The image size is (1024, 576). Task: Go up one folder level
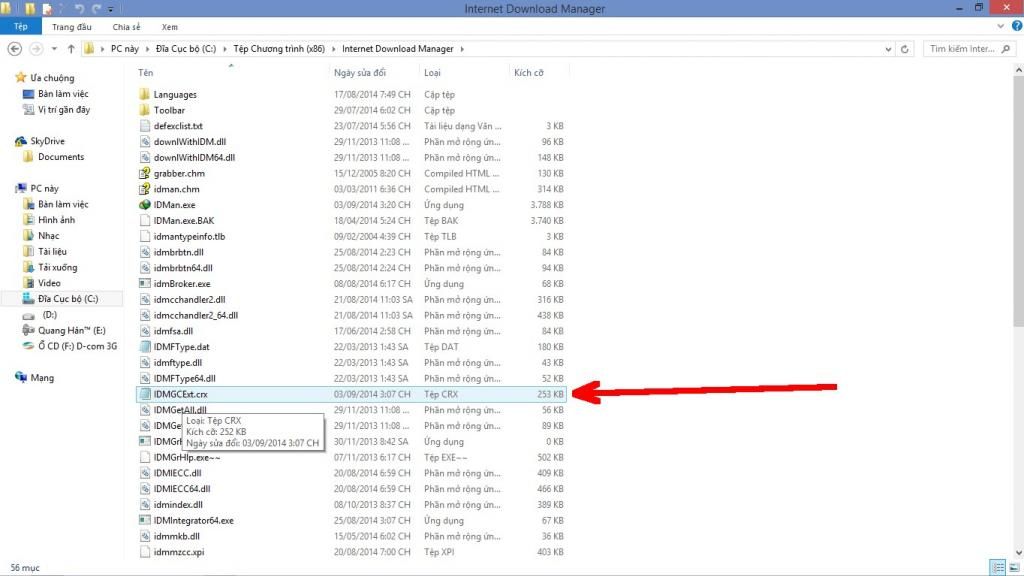point(71,49)
